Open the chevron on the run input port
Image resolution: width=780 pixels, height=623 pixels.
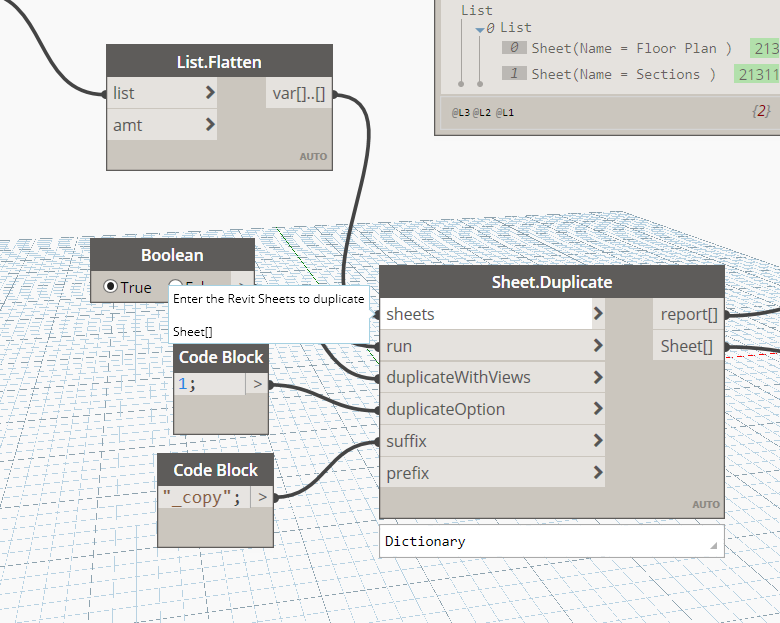pyautogui.click(x=598, y=346)
